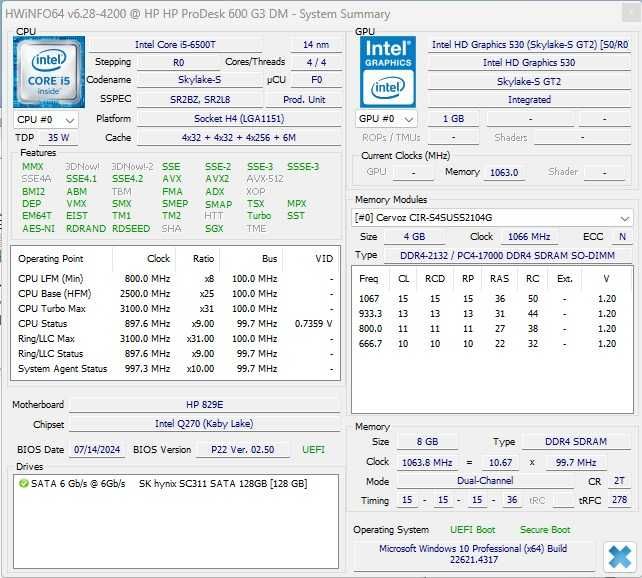Click the Intel Core i5-6500T name field
Screen dimensions: 642x578
pyautogui.click(x=175, y=44)
